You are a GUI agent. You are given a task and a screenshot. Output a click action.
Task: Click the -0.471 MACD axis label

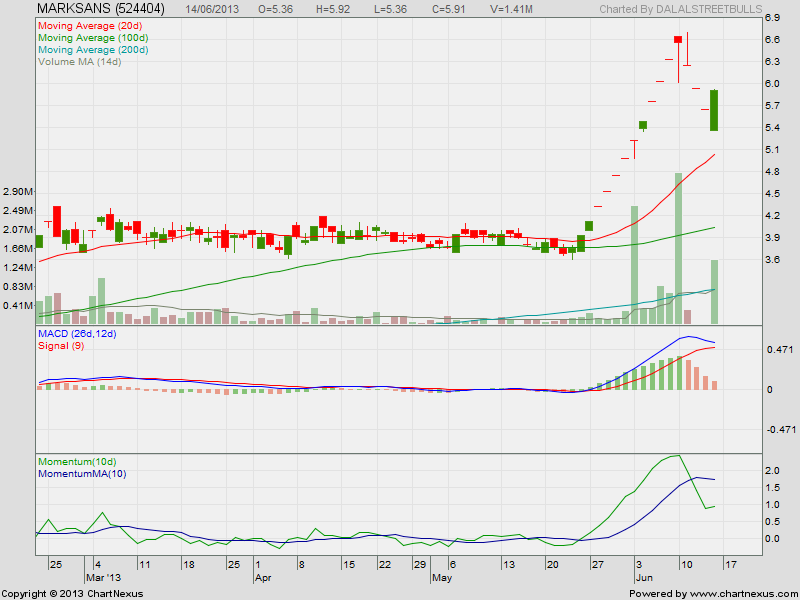pyautogui.click(x=781, y=430)
